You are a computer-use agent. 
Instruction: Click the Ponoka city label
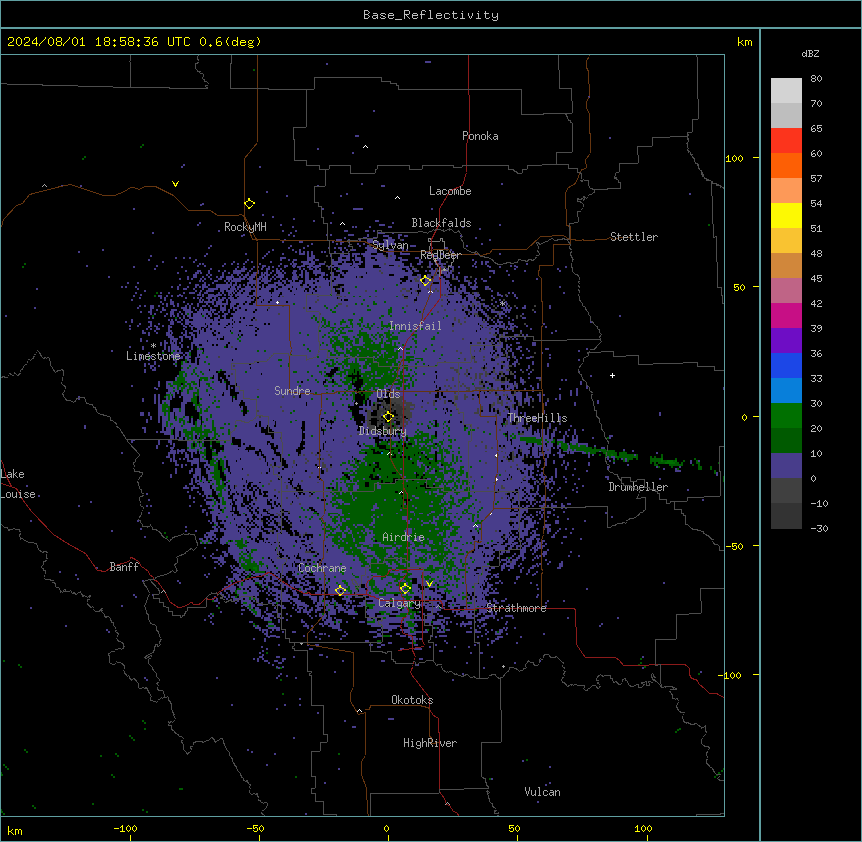click(x=480, y=136)
